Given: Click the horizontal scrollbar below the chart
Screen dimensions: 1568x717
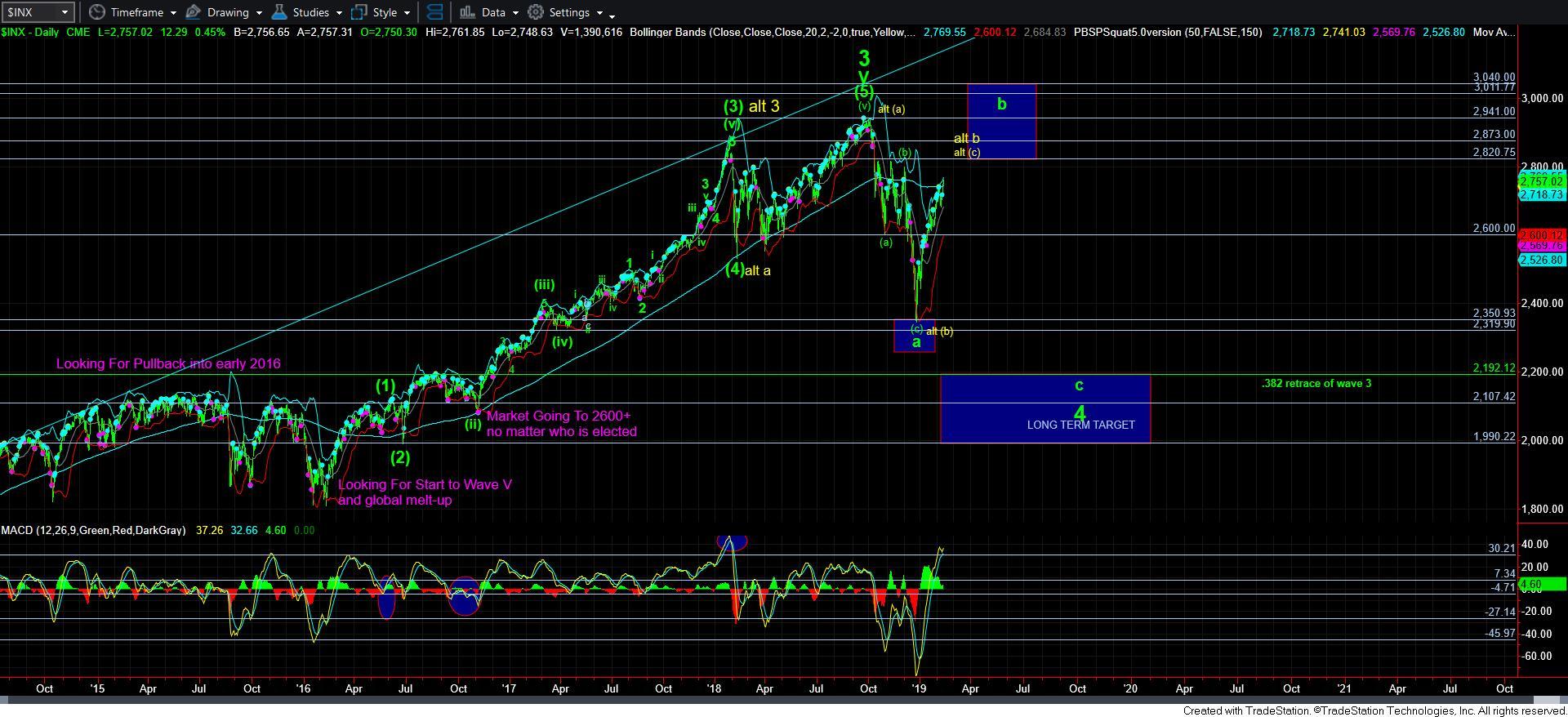Looking at the screenshot, I should (784, 700).
